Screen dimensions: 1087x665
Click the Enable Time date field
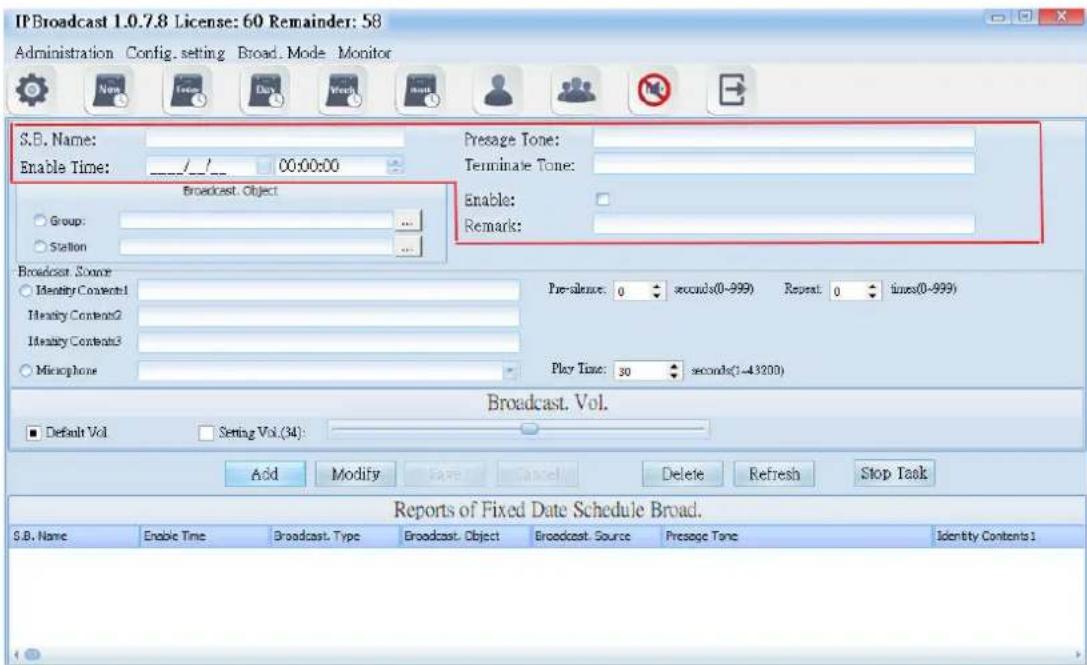[x=202, y=166]
